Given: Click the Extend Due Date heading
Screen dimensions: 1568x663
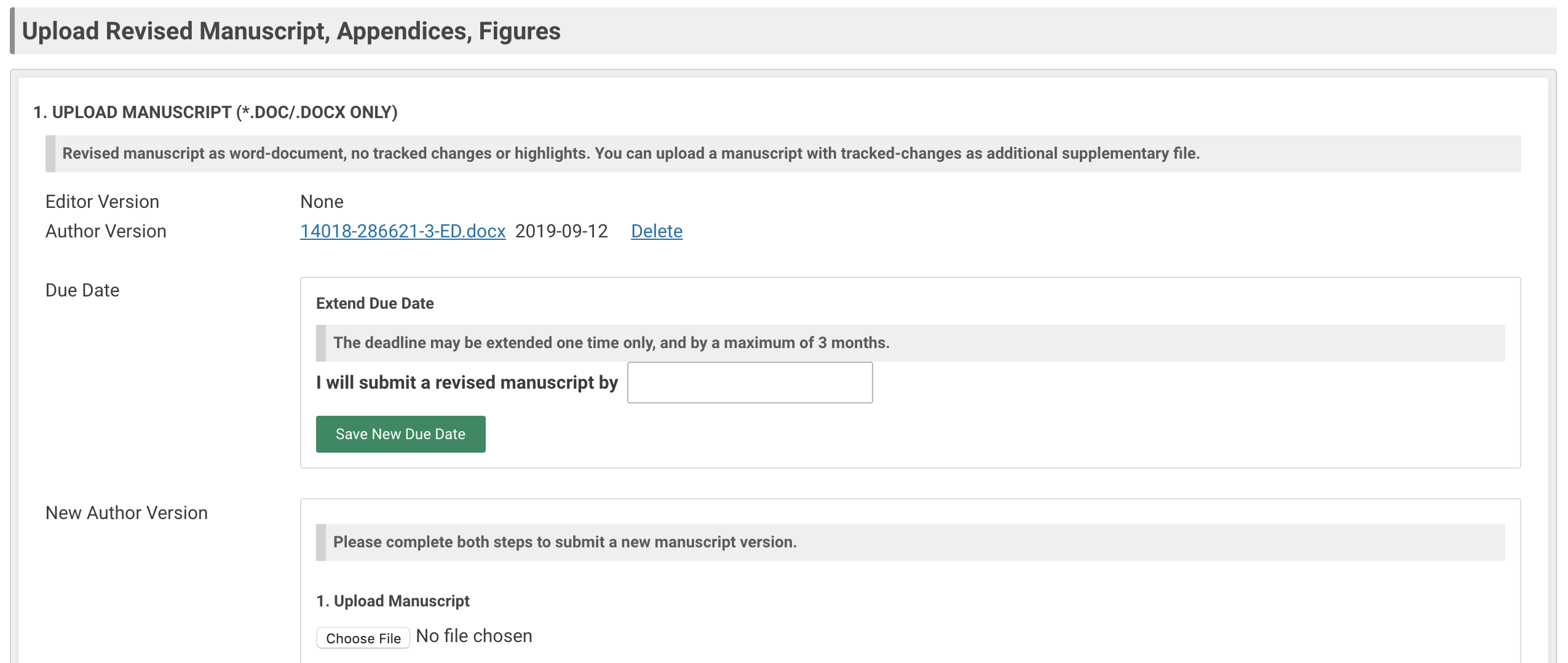Looking at the screenshot, I should coord(374,303).
